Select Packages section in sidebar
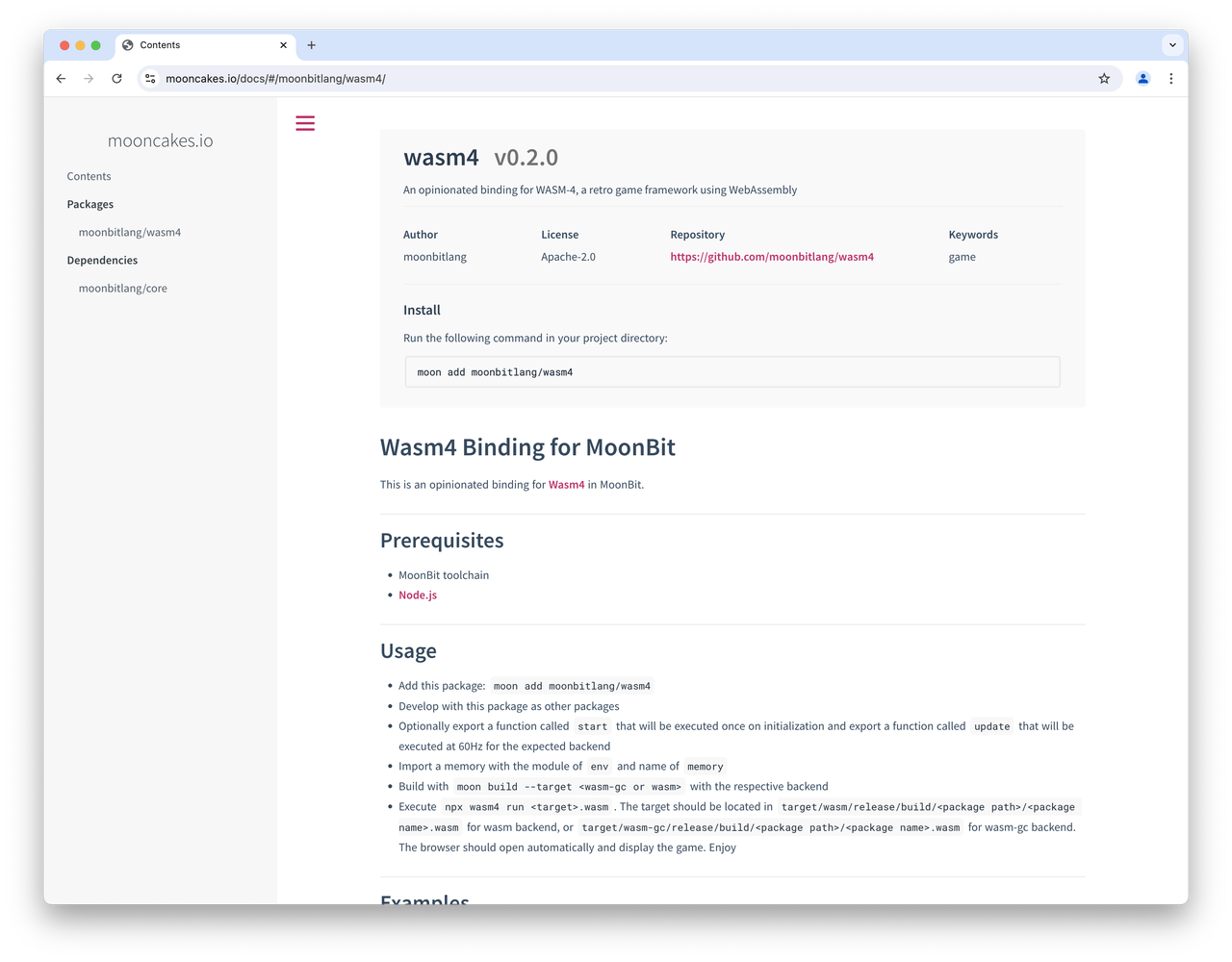This screenshot has height=962, width=1232. tap(90, 204)
